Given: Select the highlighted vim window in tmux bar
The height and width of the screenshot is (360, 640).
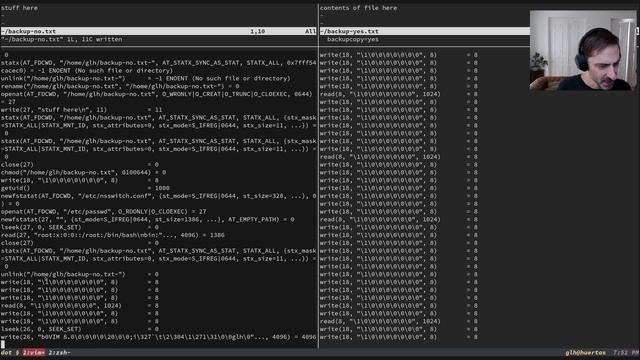Looking at the screenshot, I should pos(34,353).
